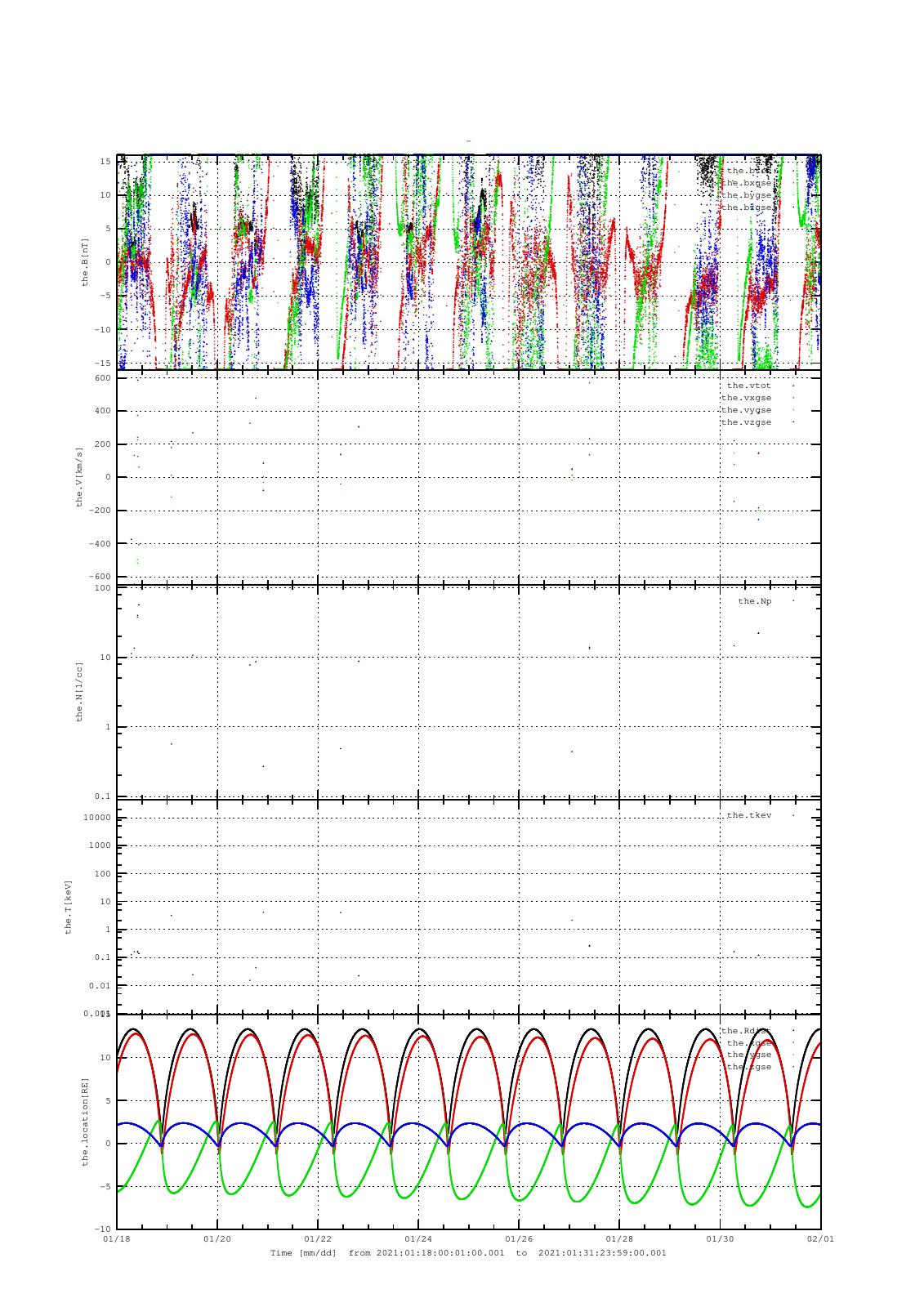Select the the.Np legend entry
Viewport: 924px width, 1307px height.
coord(754,601)
